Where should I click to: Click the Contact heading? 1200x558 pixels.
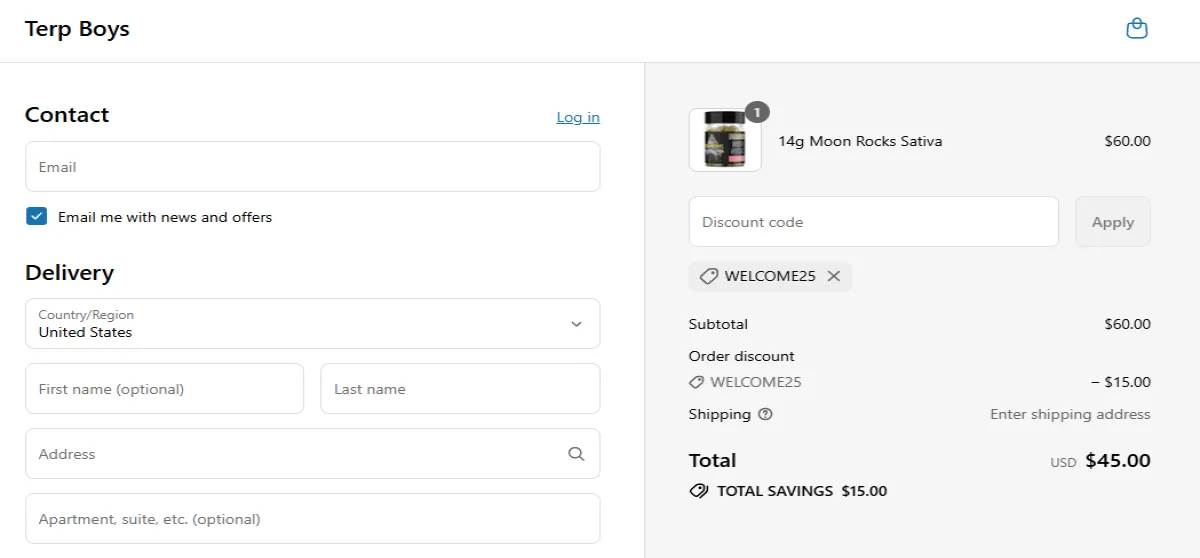tap(67, 115)
